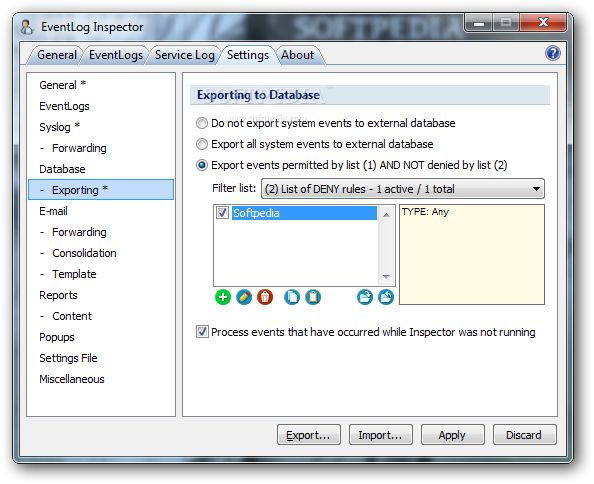Click the Export... button

click(309, 435)
